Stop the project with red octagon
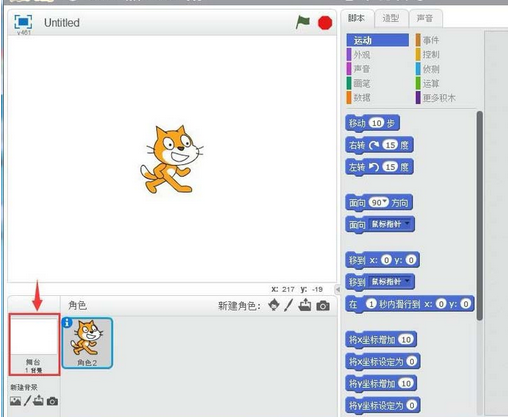 325,23
